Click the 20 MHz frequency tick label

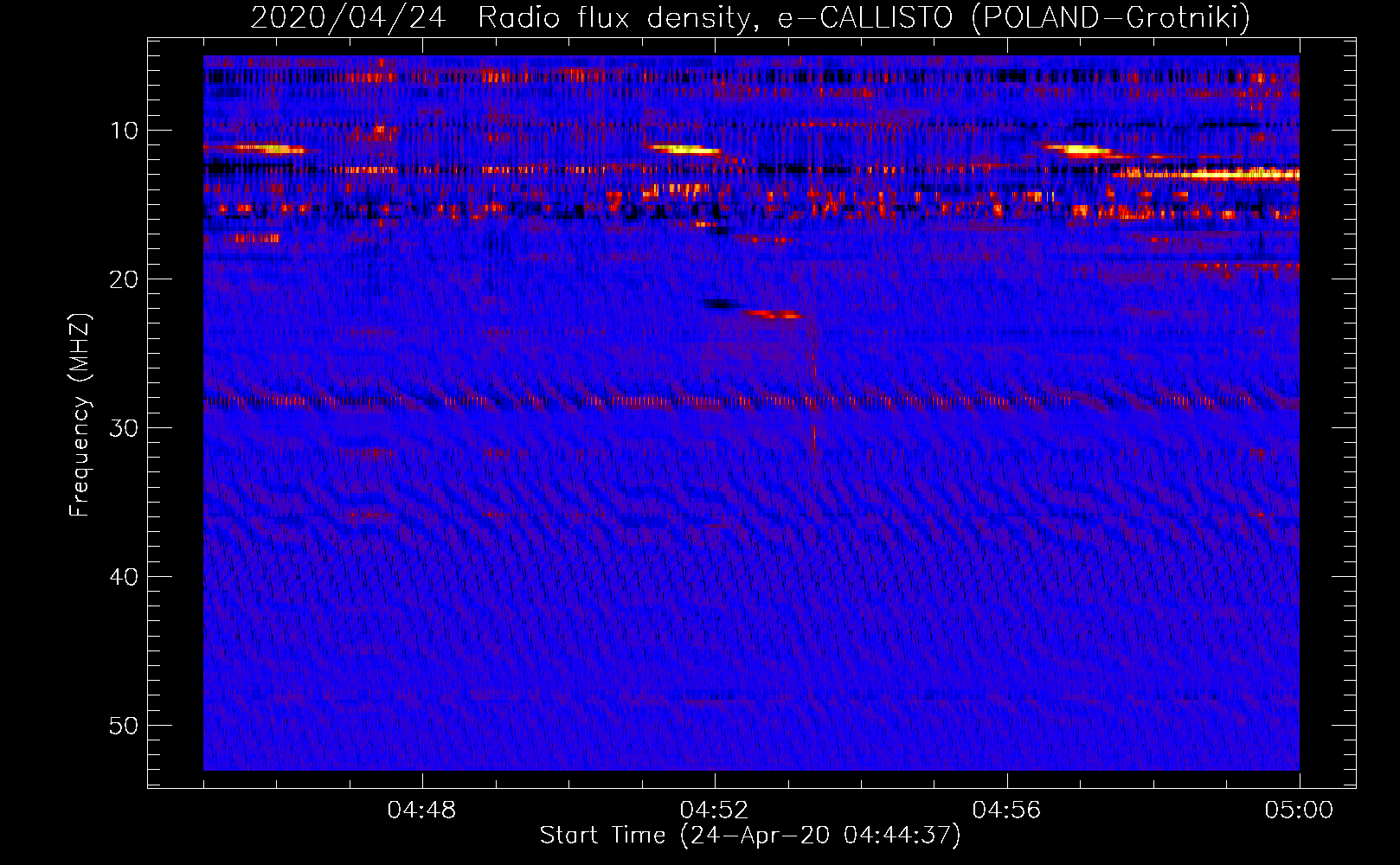[124, 279]
